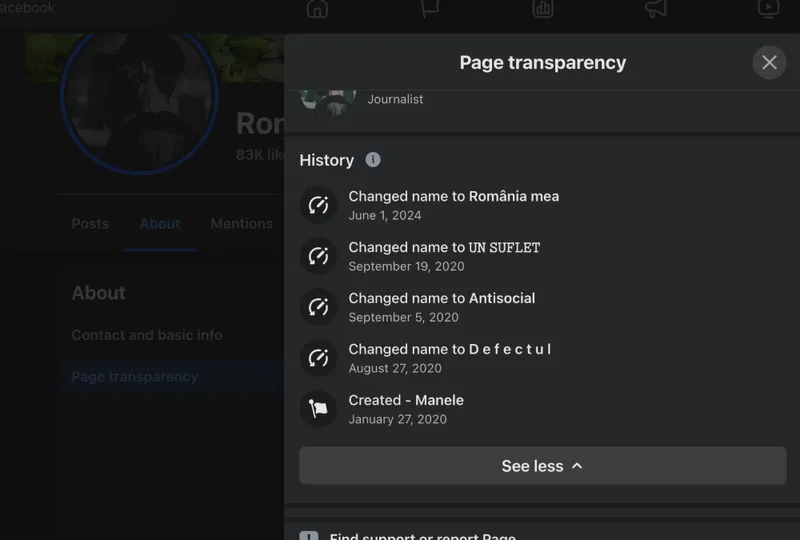
Task: Click the icon beside UN SUFLET name change
Action: tap(318, 256)
